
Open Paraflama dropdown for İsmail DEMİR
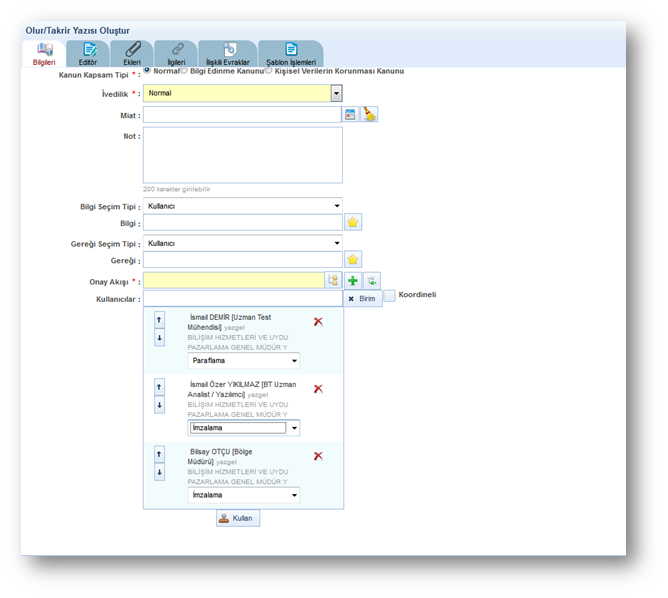(294, 360)
